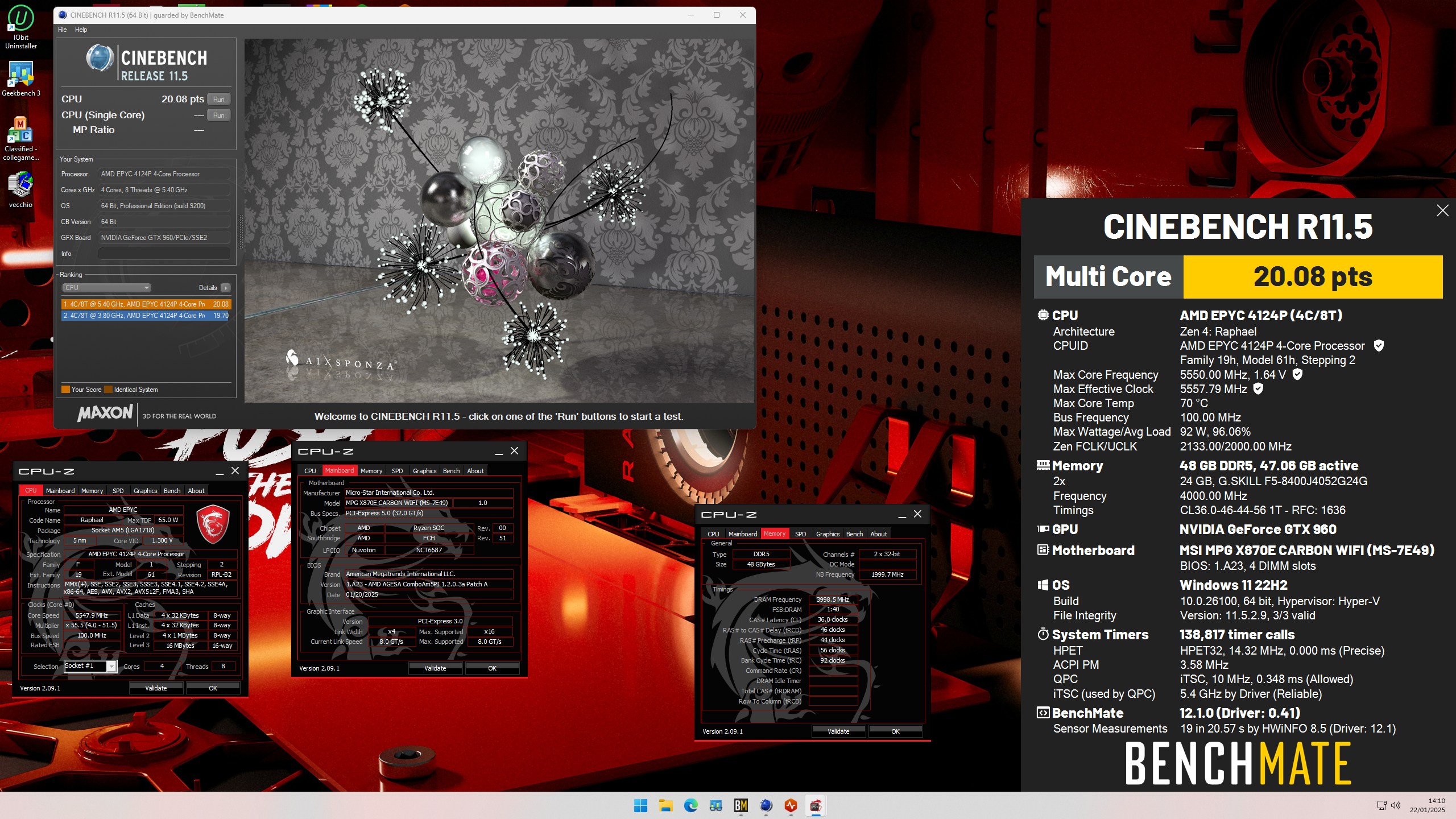The image size is (1456, 819).
Task: Click the verified shield next to CPUID
Action: (1379, 345)
